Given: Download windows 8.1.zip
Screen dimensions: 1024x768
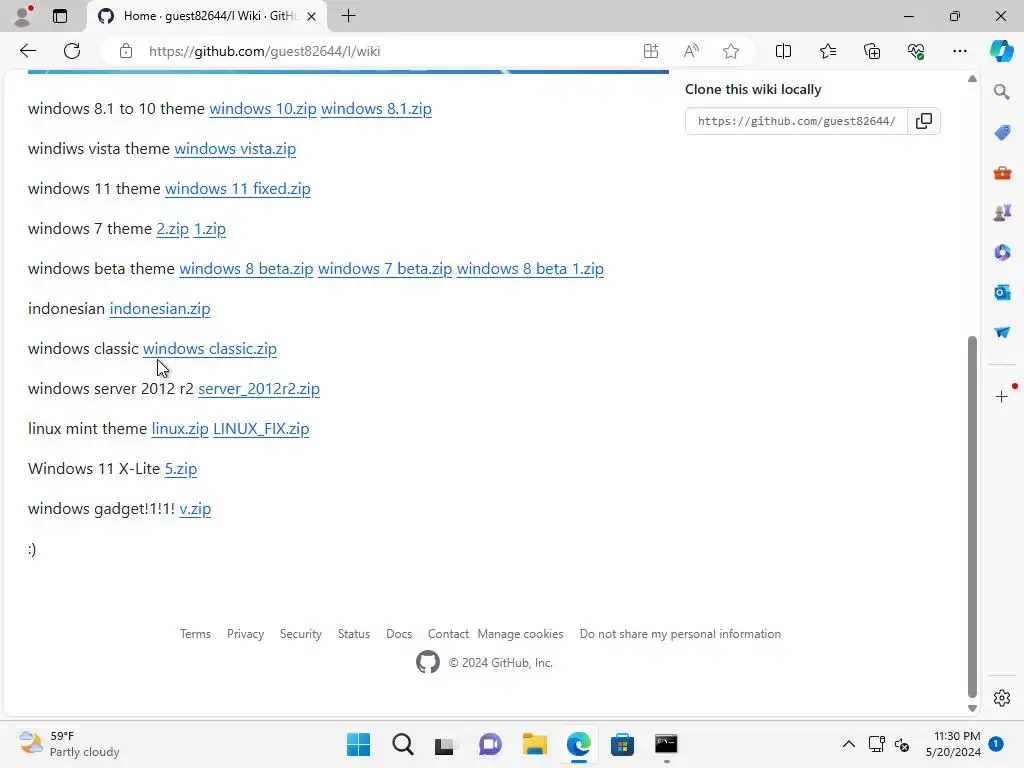Looking at the screenshot, I should (376, 108).
